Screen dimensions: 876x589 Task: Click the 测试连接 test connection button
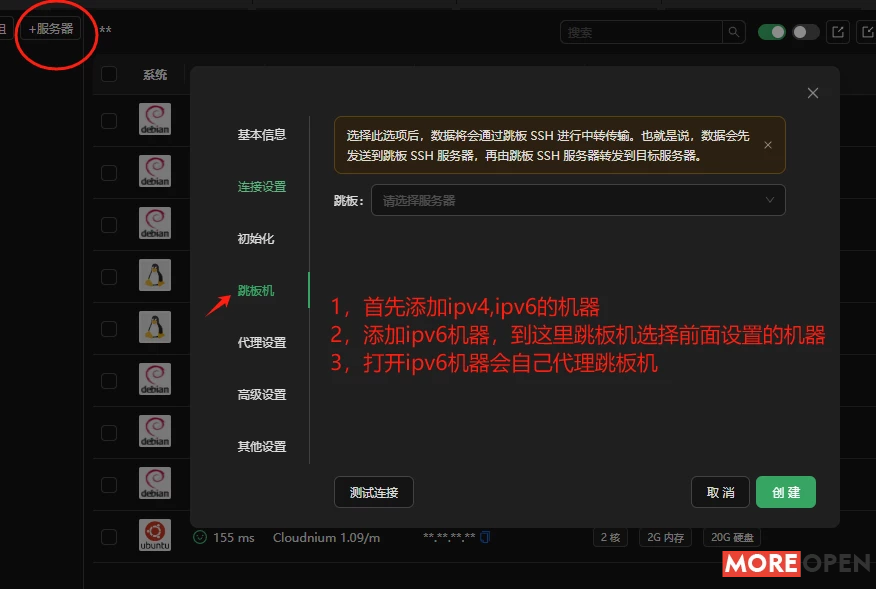(373, 492)
